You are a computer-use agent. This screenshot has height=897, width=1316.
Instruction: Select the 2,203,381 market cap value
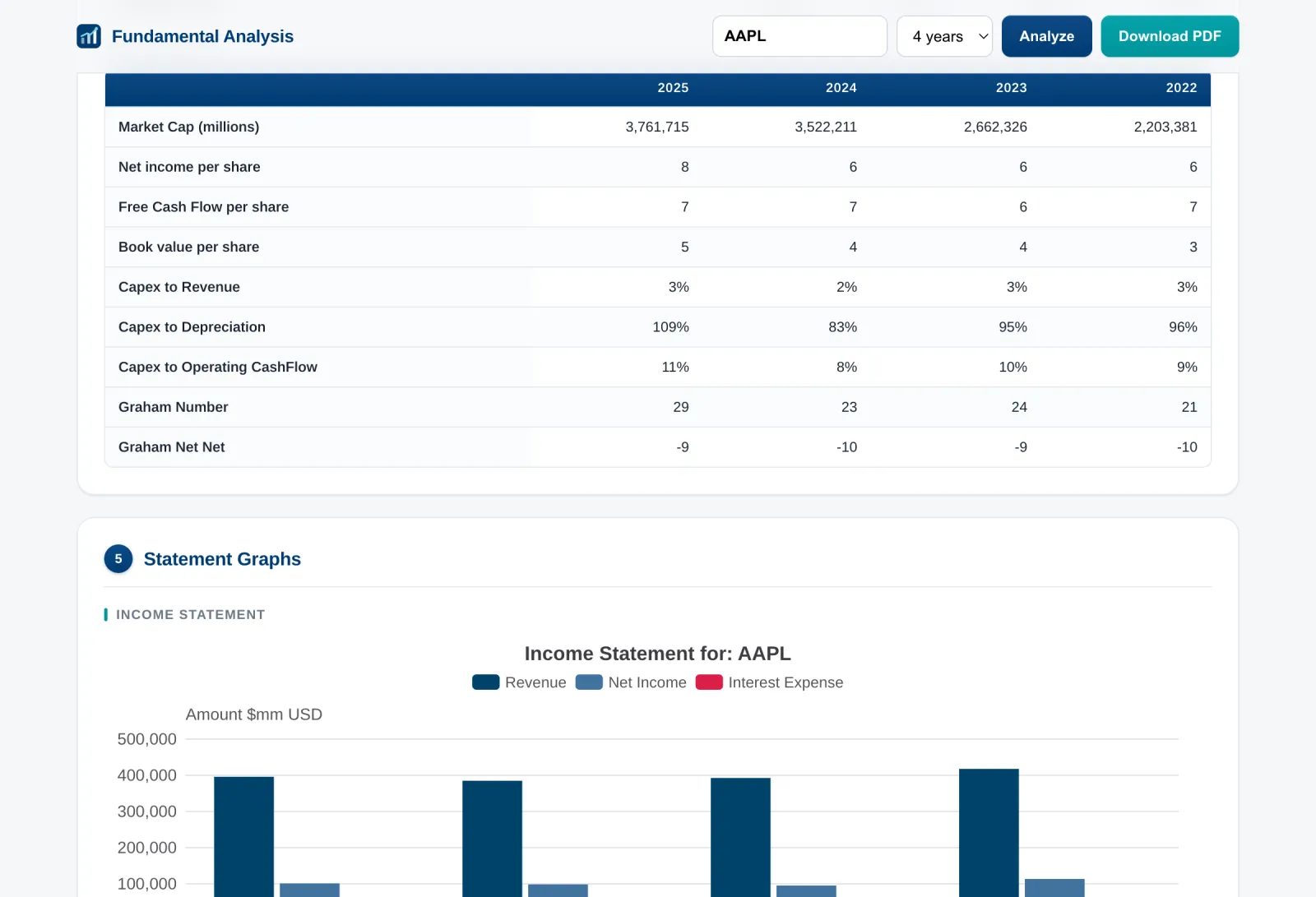1165,127
